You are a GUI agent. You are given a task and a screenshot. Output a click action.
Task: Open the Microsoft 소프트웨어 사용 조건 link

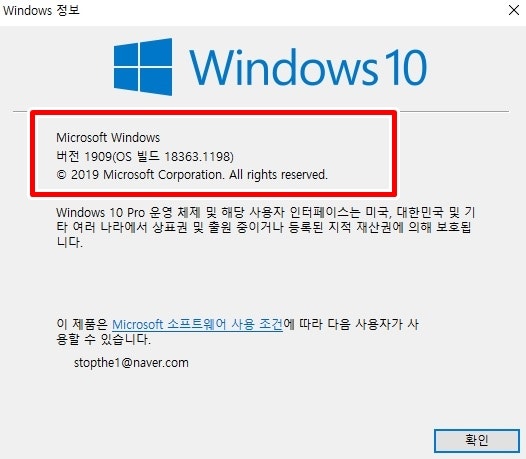197,324
